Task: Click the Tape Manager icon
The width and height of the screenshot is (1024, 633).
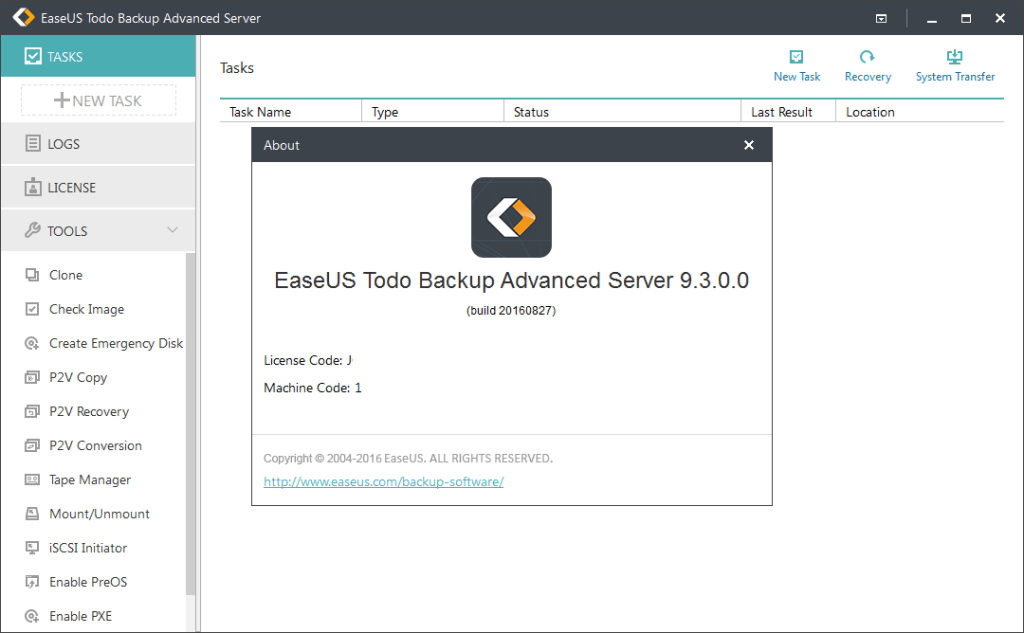Action: click(x=32, y=479)
